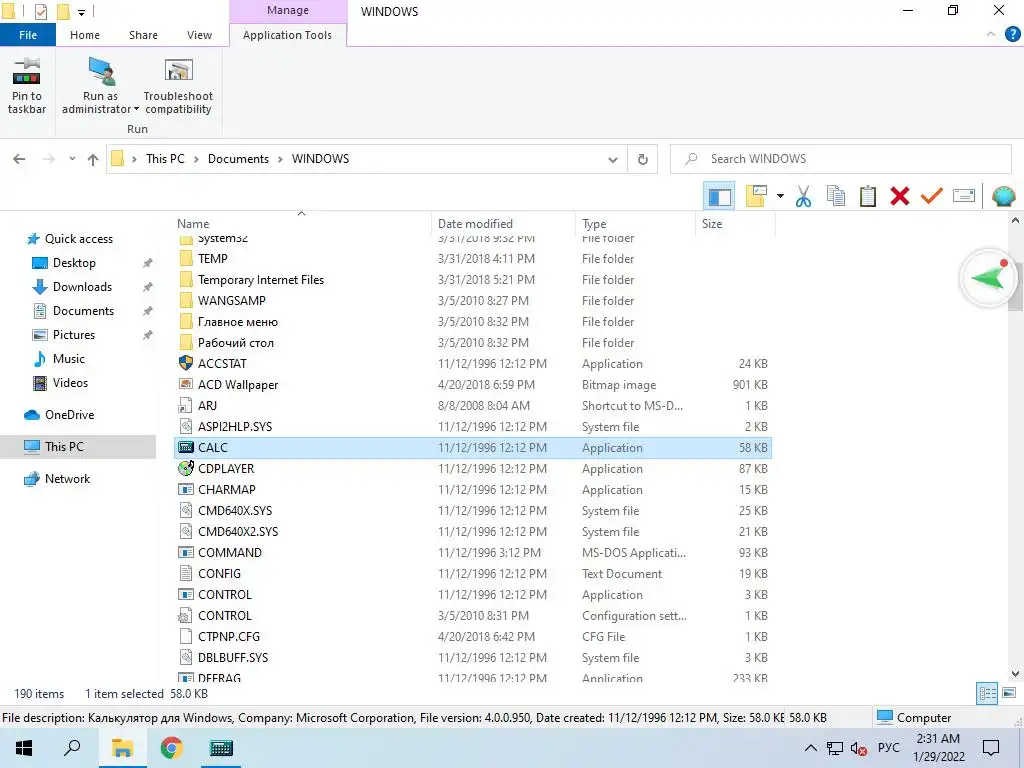
Task: Go back with the Back arrow
Action: [19, 159]
